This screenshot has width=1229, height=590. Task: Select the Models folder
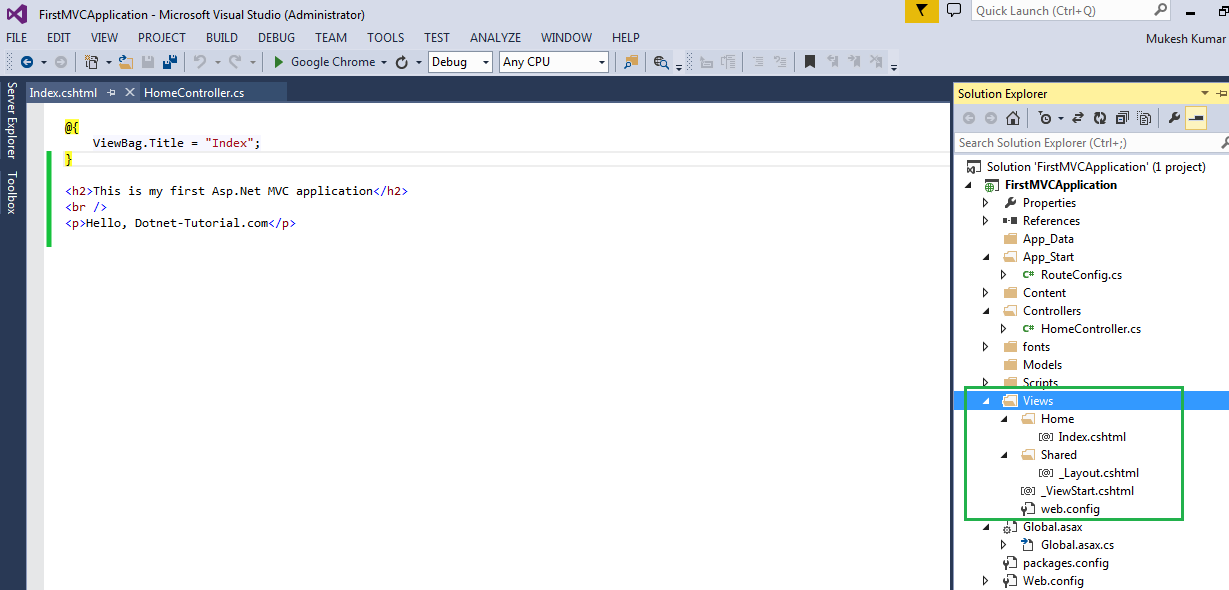tap(1042, 365)
